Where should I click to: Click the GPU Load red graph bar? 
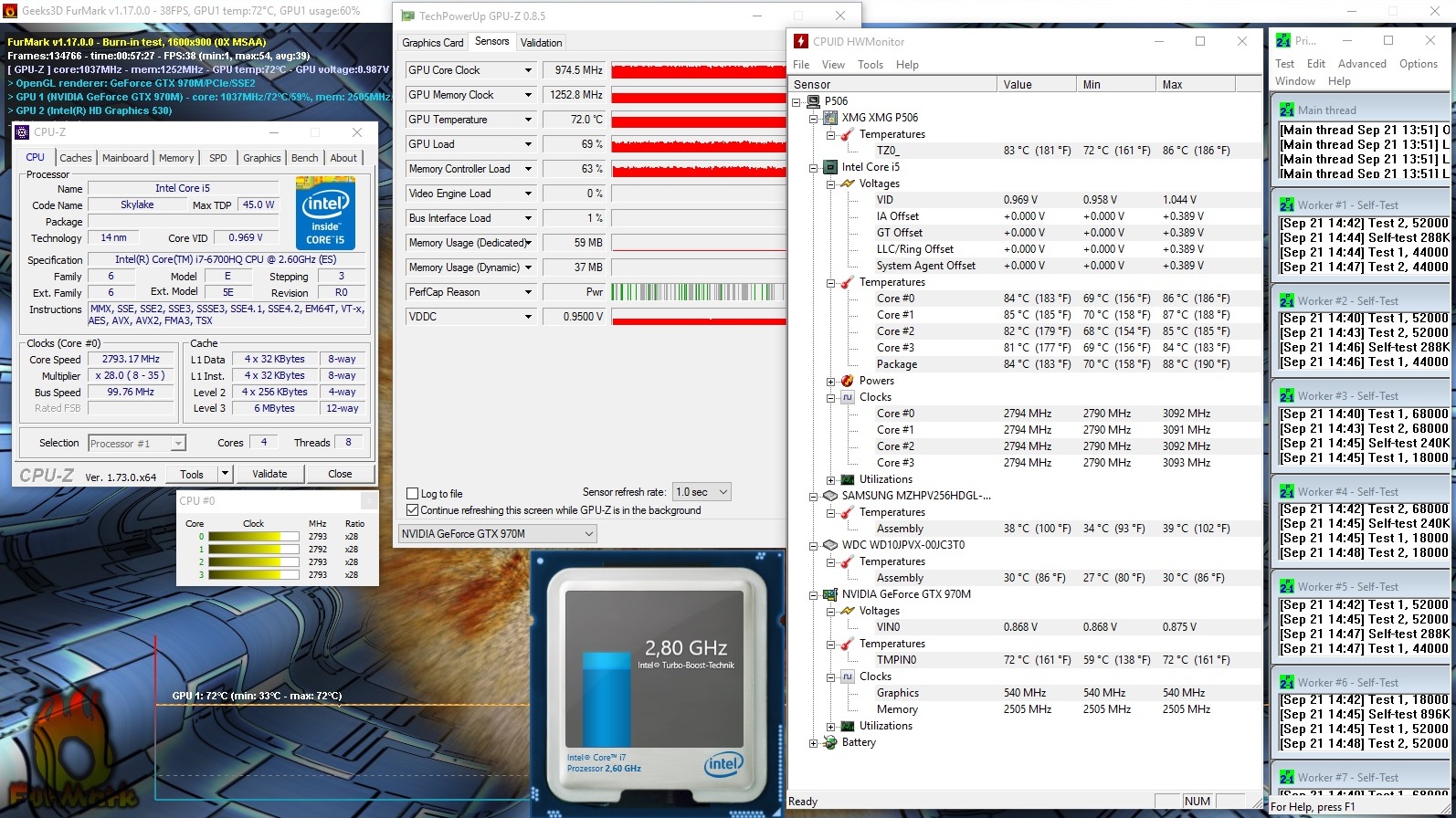[699, 144]
